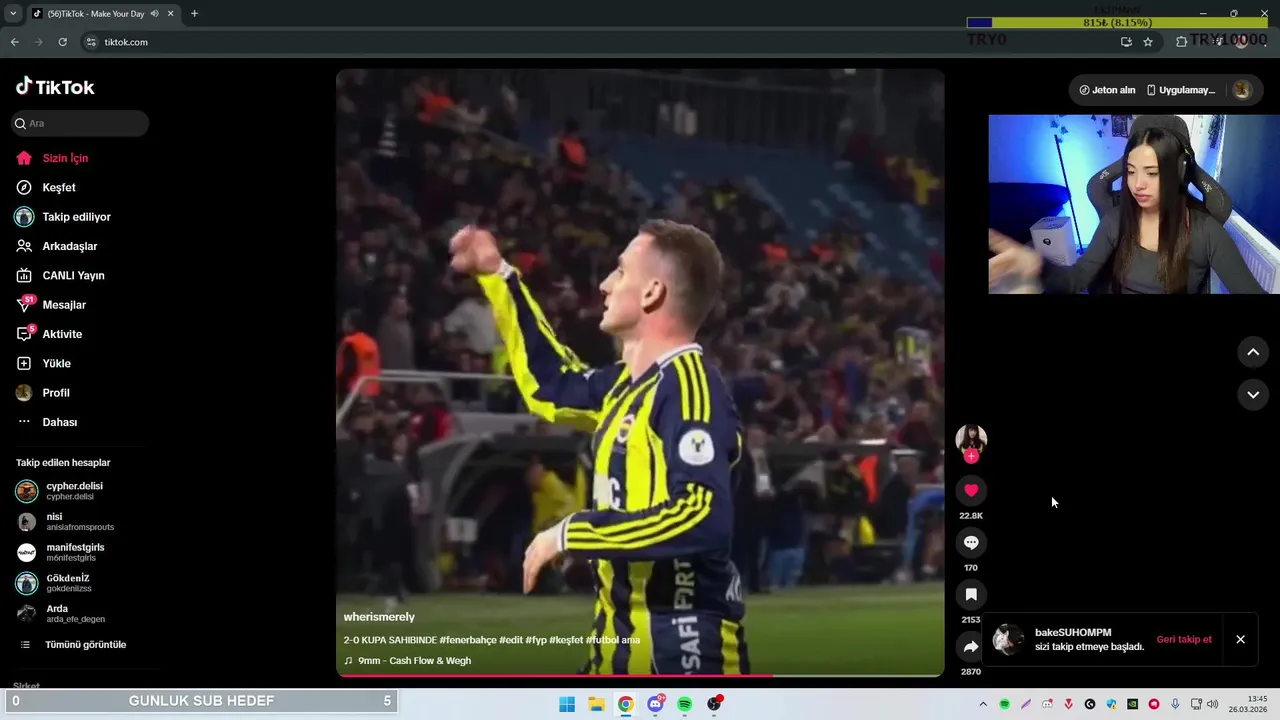Mute the TikTok tab audio
This screenshot has height=720, width=1280.
pyautogui.click(x=154, y=14)
